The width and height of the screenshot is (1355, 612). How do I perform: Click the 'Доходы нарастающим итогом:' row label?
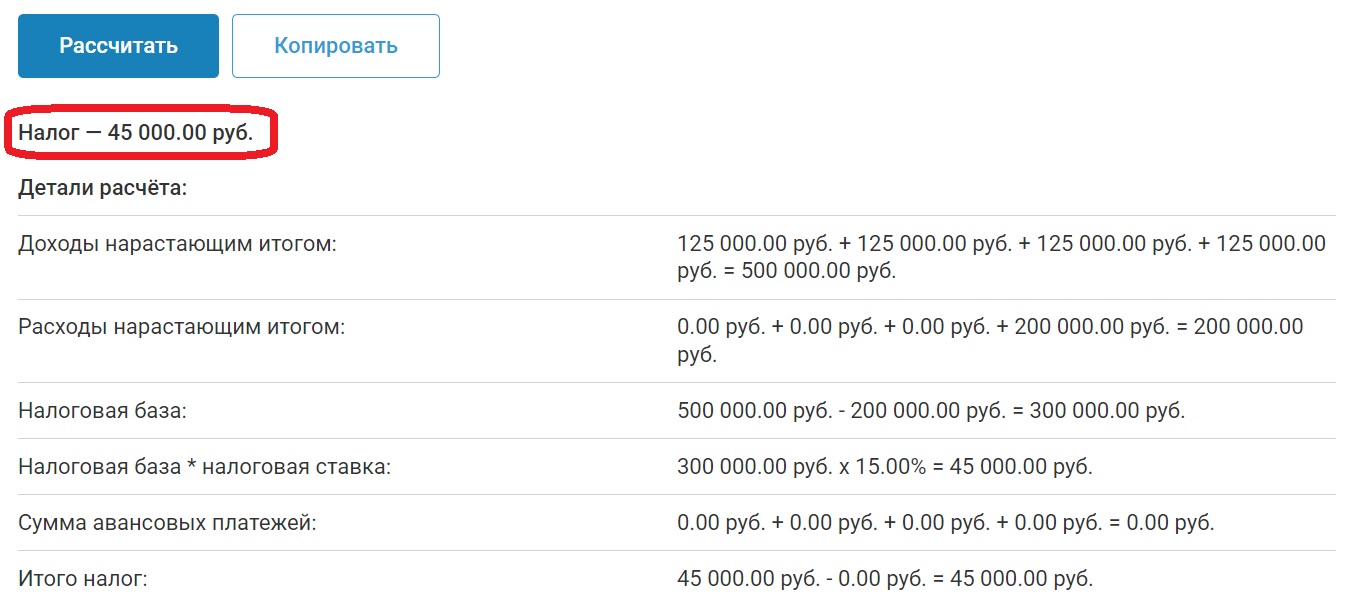[x=177, y=244]
